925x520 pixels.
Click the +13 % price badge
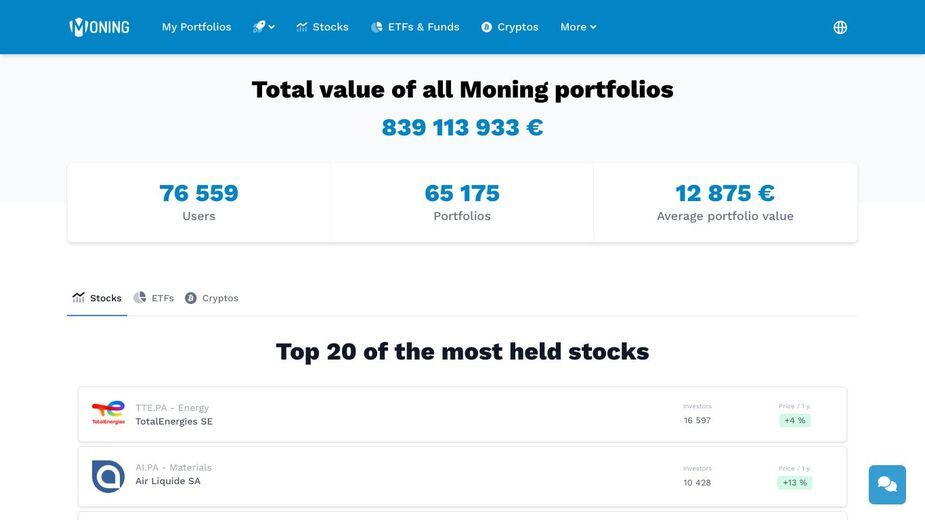pyautogui.click(x=795, y=482)
